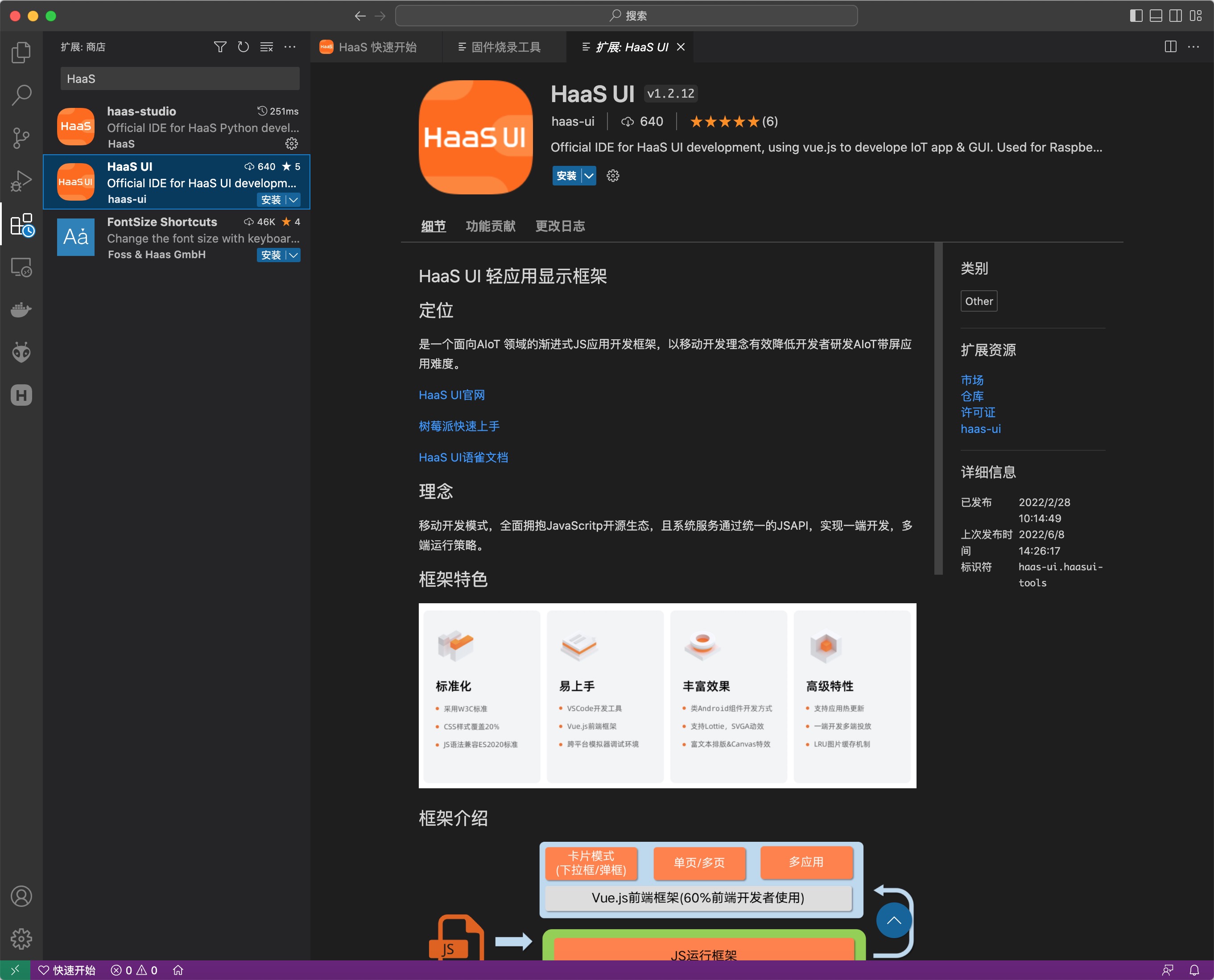This screenshot has width=1214, height=980.
Task: Select the 更改日志 tab
Action: pyautogui.click(x=560, y=226)
